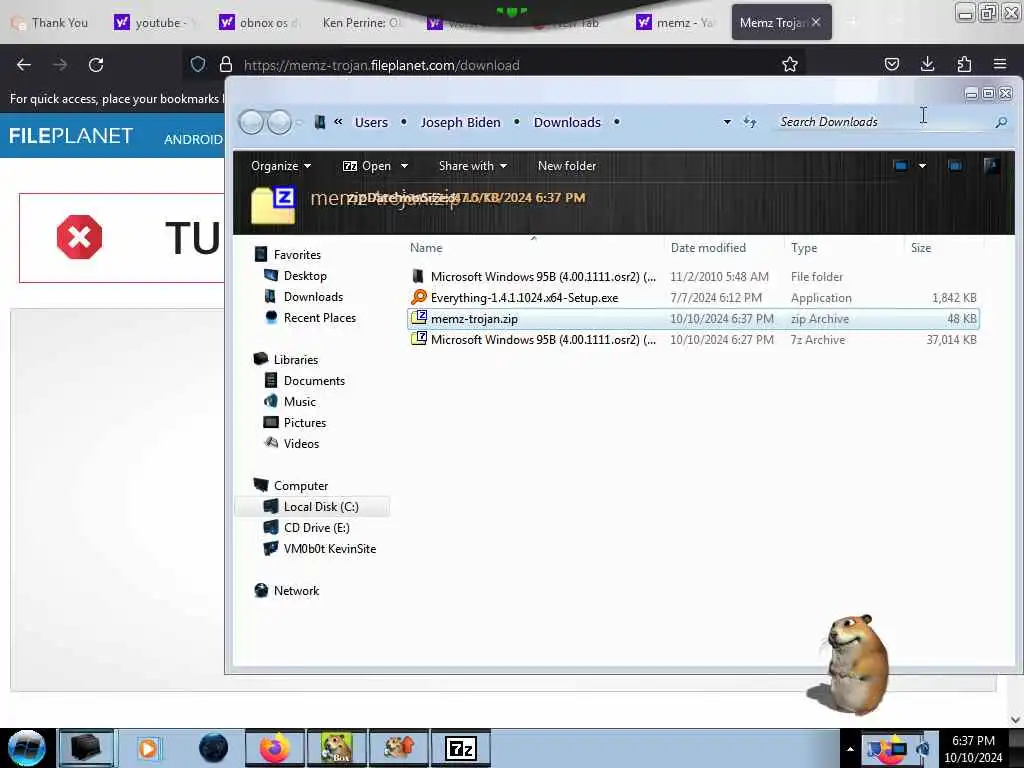Click Joseph Biden in breadcrumb path
Viewport: 1024px width, 768px height.
(x=460, y=122)
